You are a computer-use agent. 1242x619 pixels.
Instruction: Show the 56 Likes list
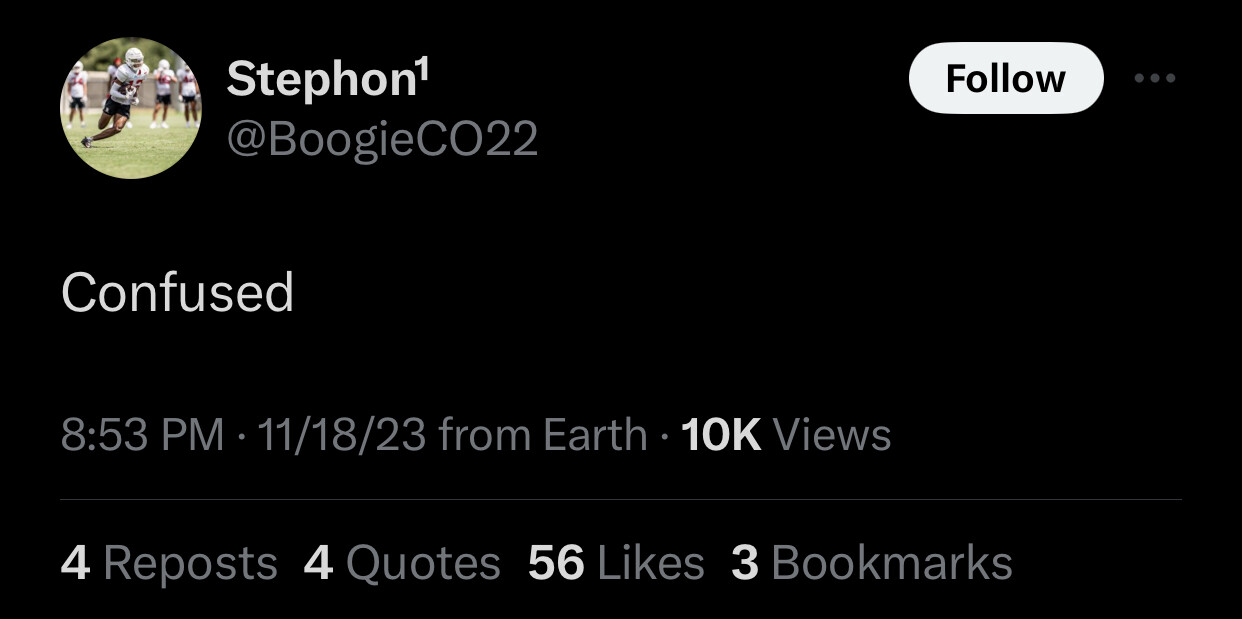tap(616, 563)
